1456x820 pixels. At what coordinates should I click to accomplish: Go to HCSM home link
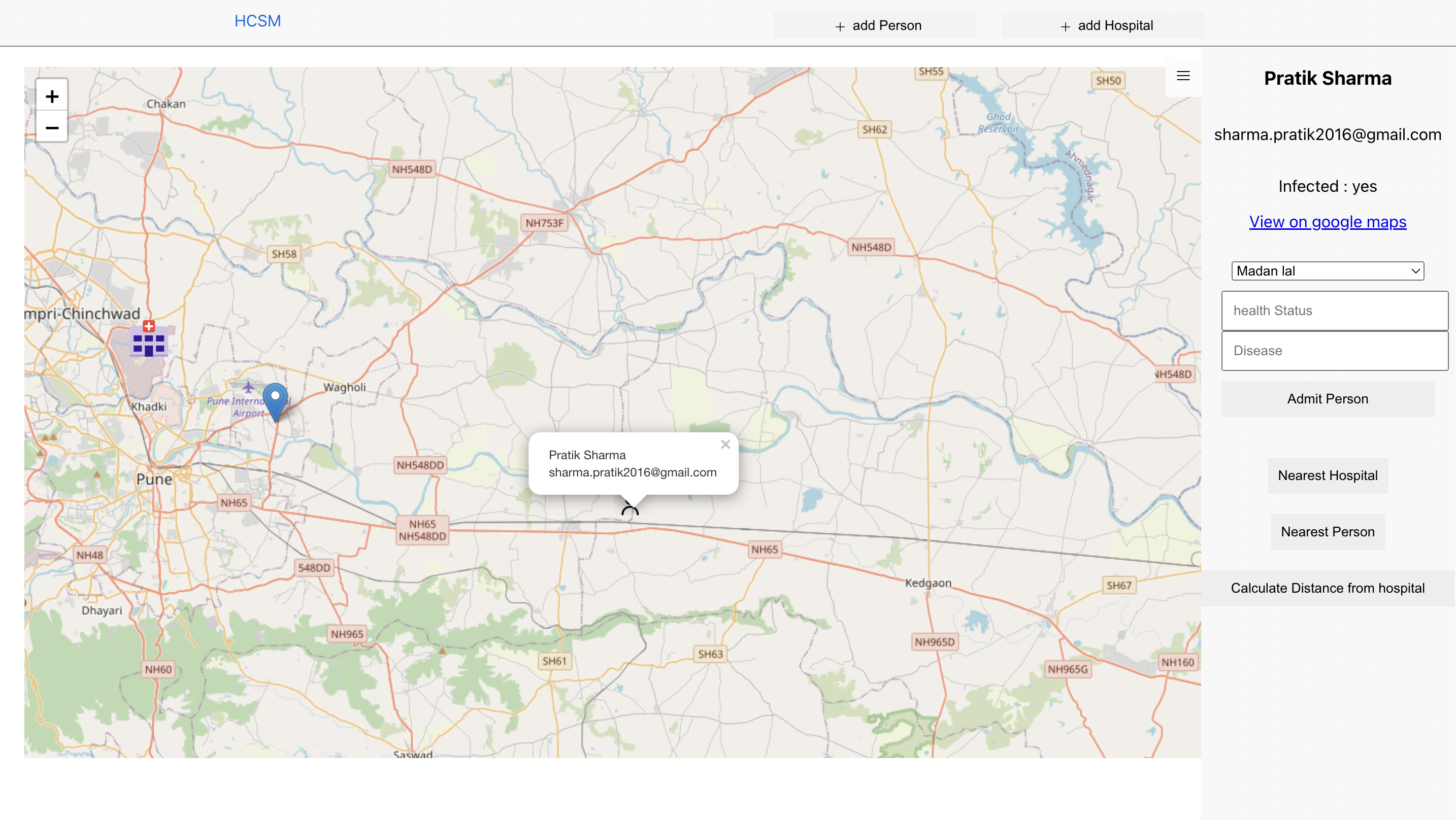click(x=257, y=21)
